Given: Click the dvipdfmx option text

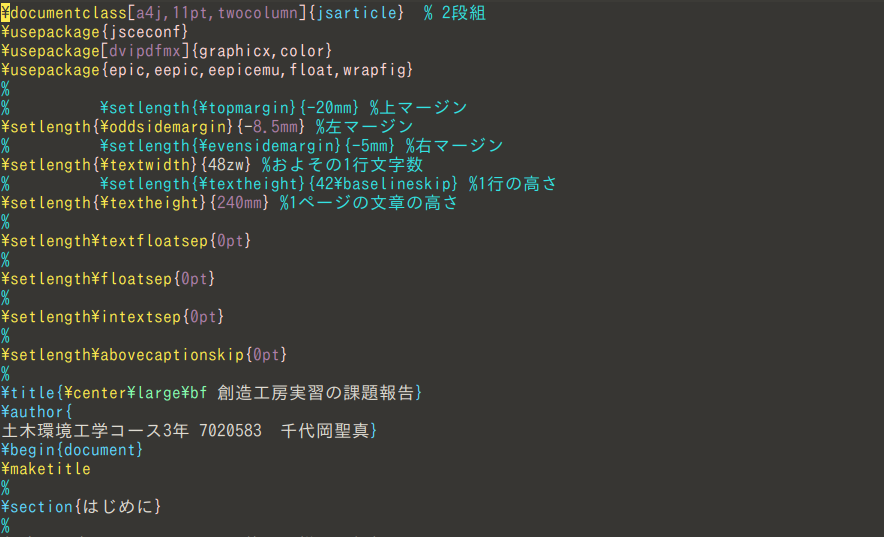Looking at the screenshot, I should pos(145,51).
